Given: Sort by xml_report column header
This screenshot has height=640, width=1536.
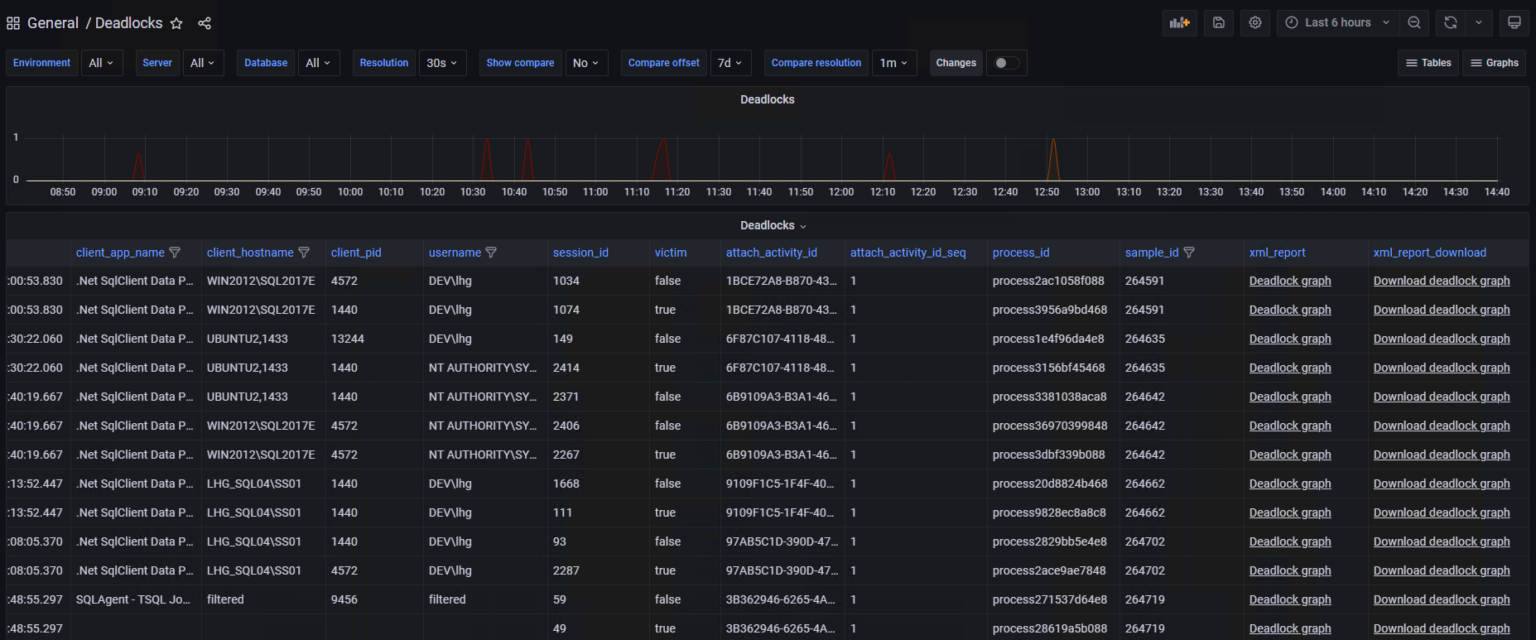Looking at the screenshot, I should click(x=1277, y=253).
